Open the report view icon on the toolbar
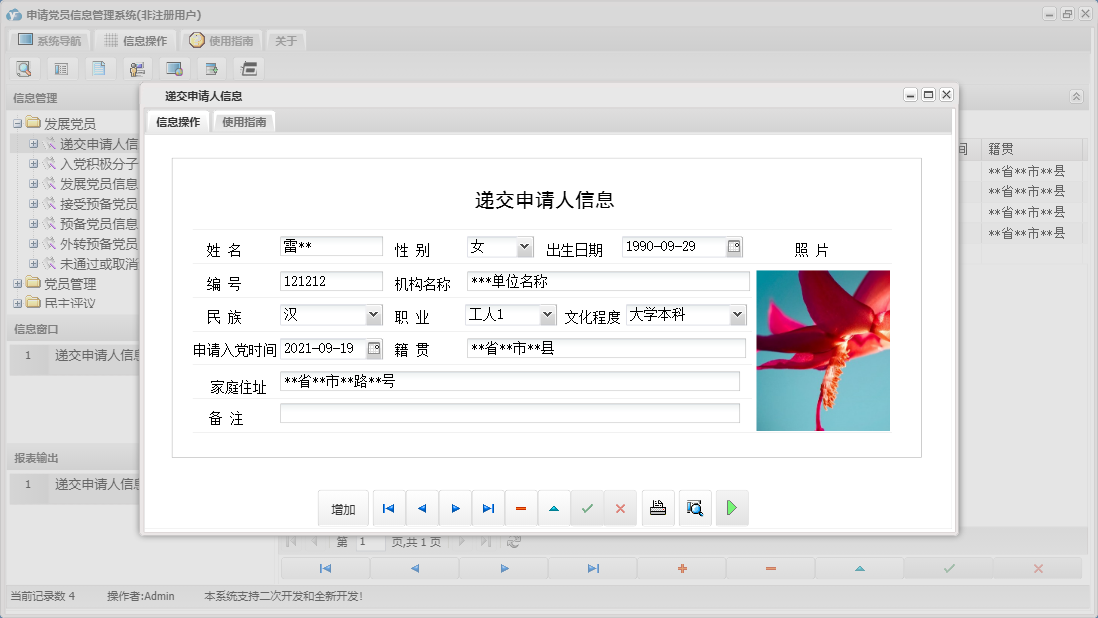This screenshot has height=618, width=1098. point(60,68)
